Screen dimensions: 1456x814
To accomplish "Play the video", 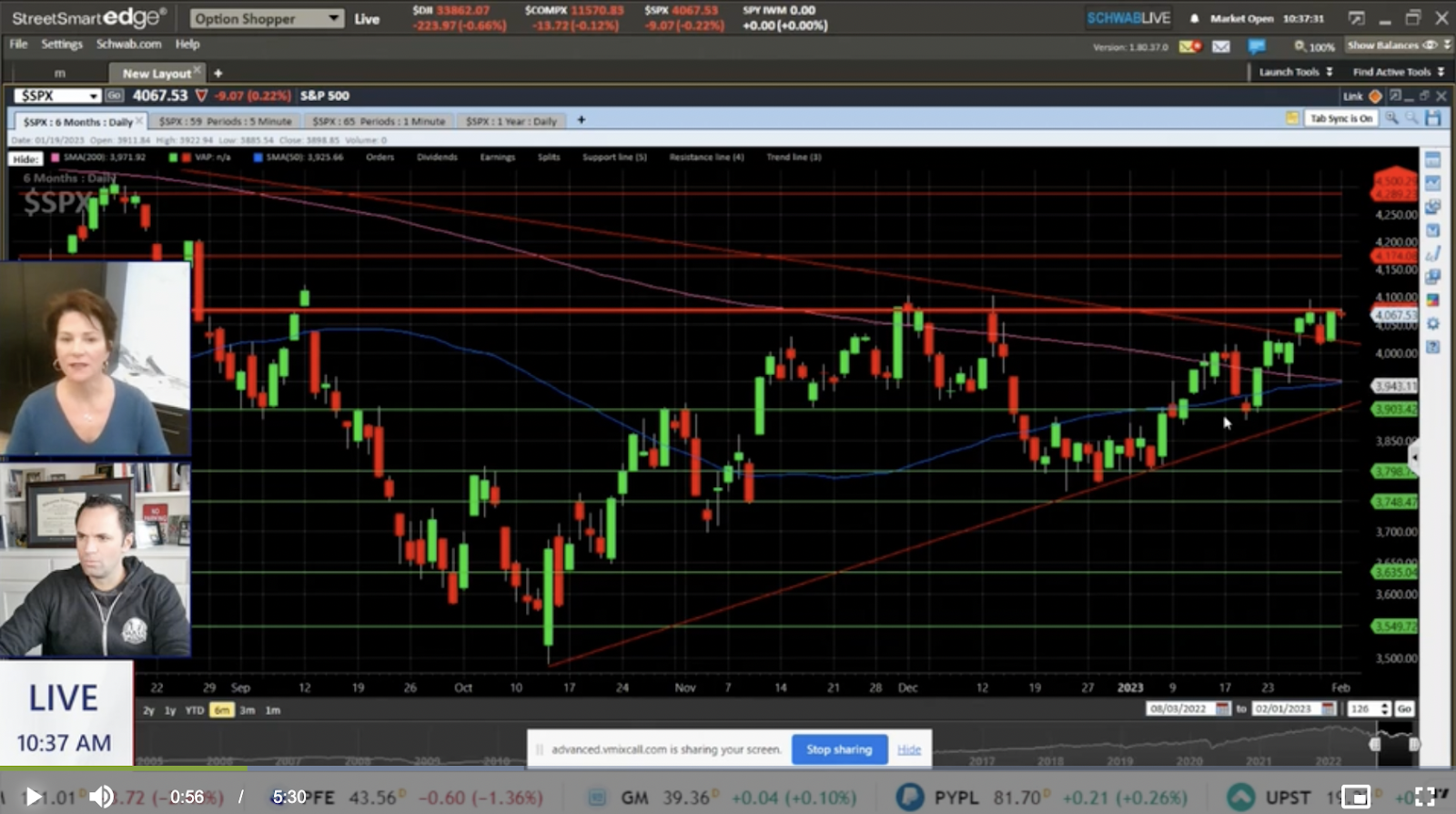I will [x=33, y=797].
